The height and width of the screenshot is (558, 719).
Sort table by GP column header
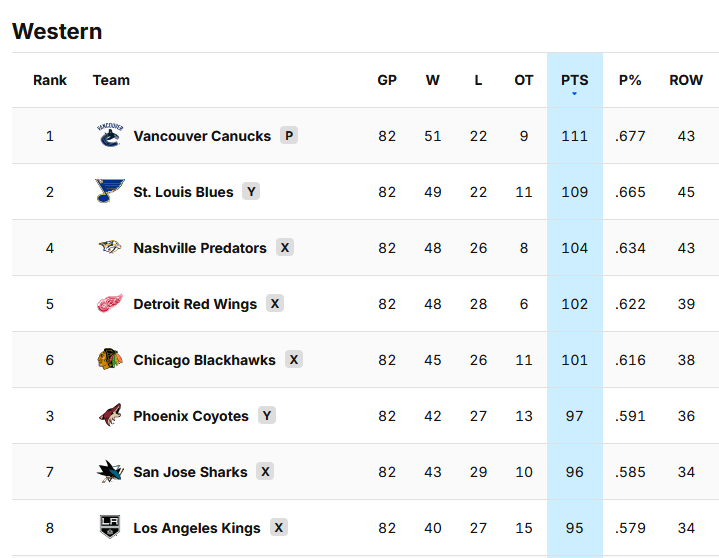387,80
